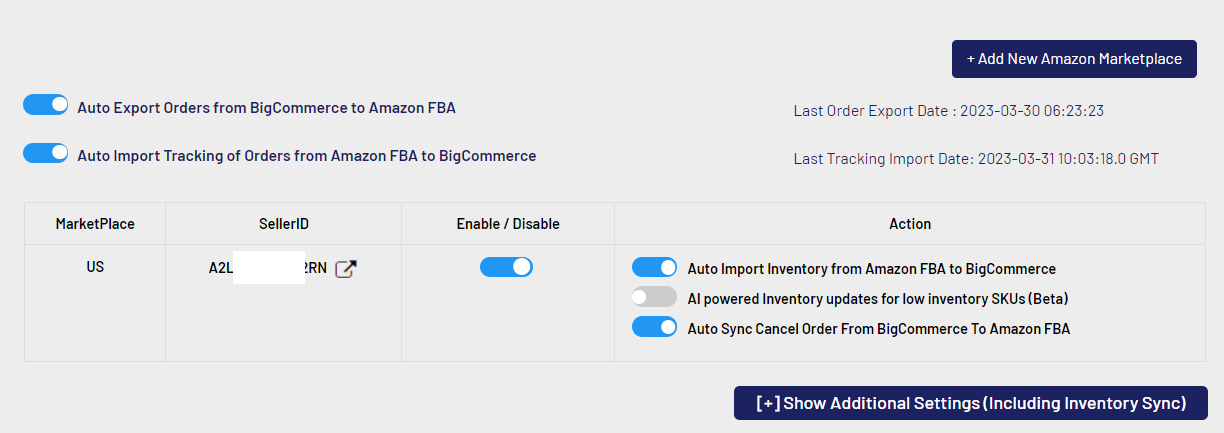The height and width of the screenshot is (433, 1224).
Task: Click the Action column header
Action: (x=909, y=224)
